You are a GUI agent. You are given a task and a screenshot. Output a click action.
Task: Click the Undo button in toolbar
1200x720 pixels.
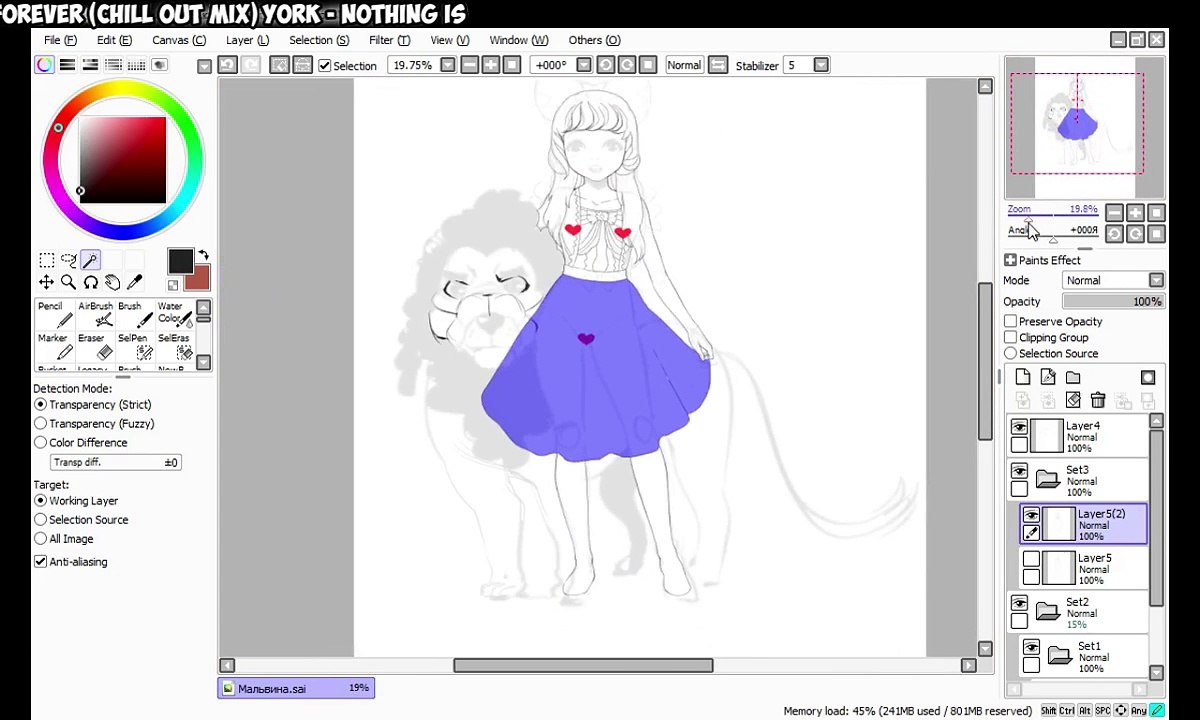pos(227,65)
